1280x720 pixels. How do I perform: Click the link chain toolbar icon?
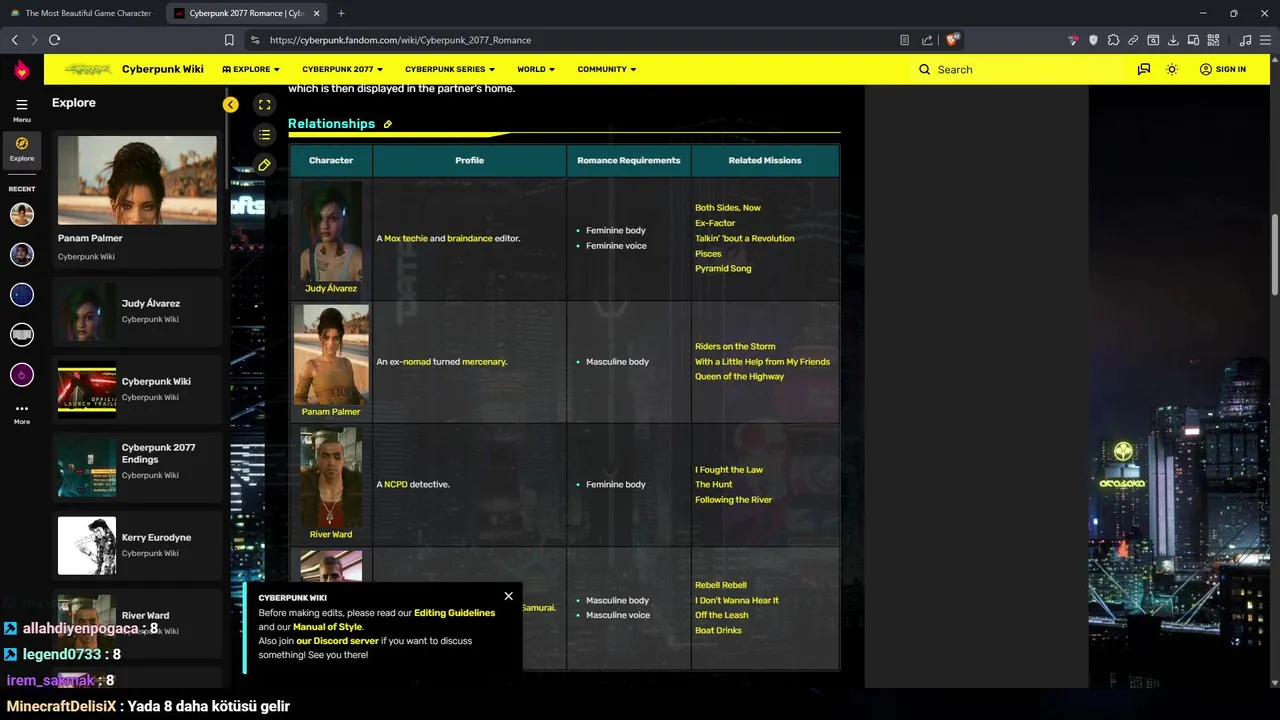tap(1133, 40)
